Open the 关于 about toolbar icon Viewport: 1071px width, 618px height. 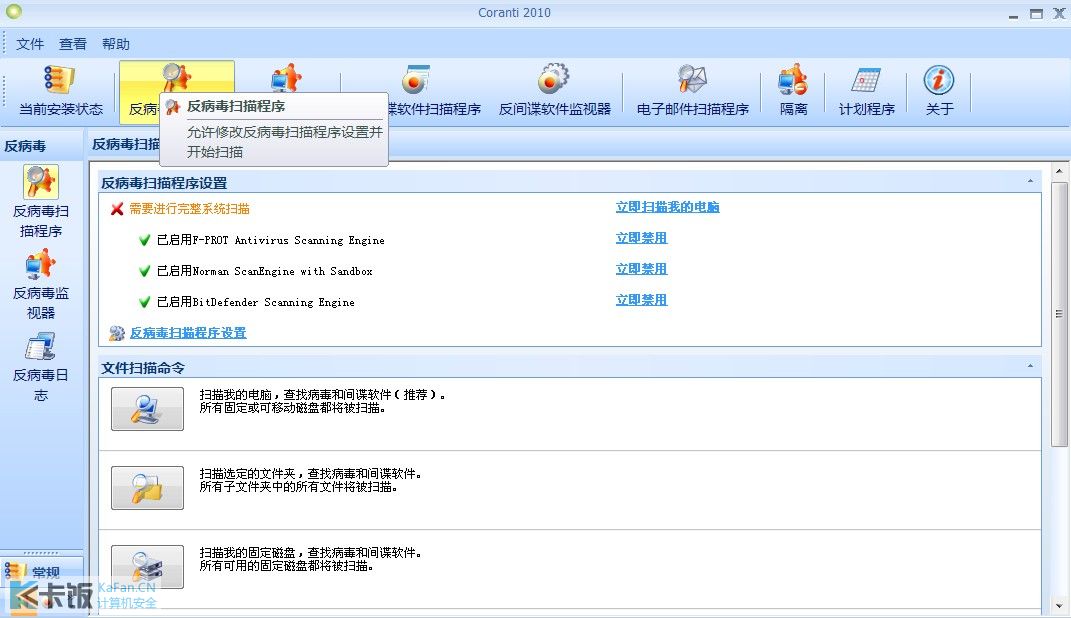click(939, 91)
